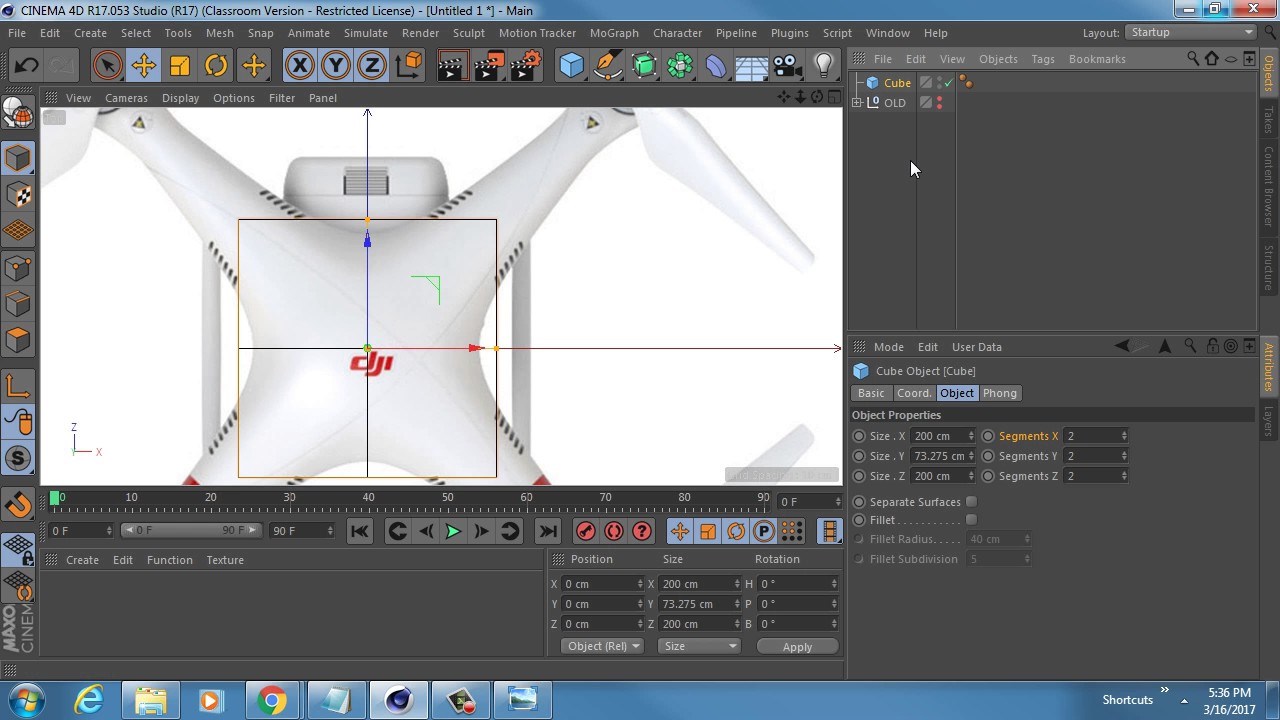The width and height of the screenshot is (1280, 720).
Task: Open the Camera object icon
Action: 787,67
